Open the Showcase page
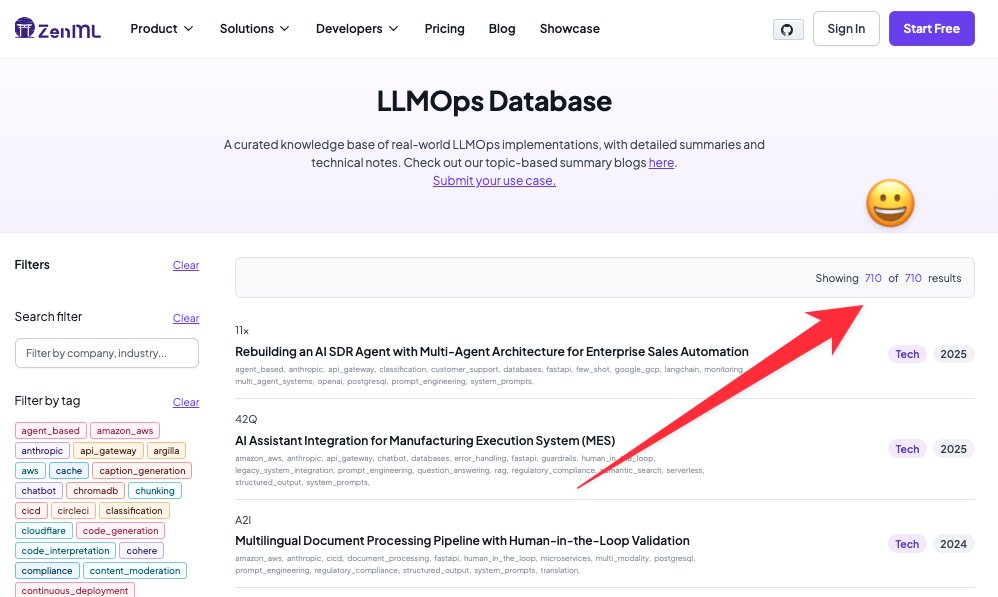 [x=570, y=29]
